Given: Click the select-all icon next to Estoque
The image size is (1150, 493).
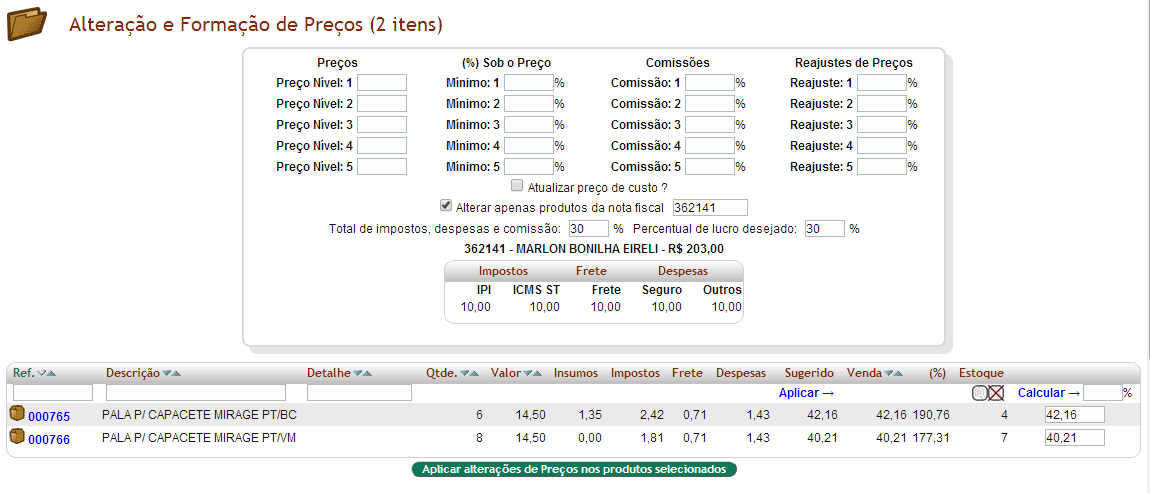Looking at the screenshot, I should 979,393.
